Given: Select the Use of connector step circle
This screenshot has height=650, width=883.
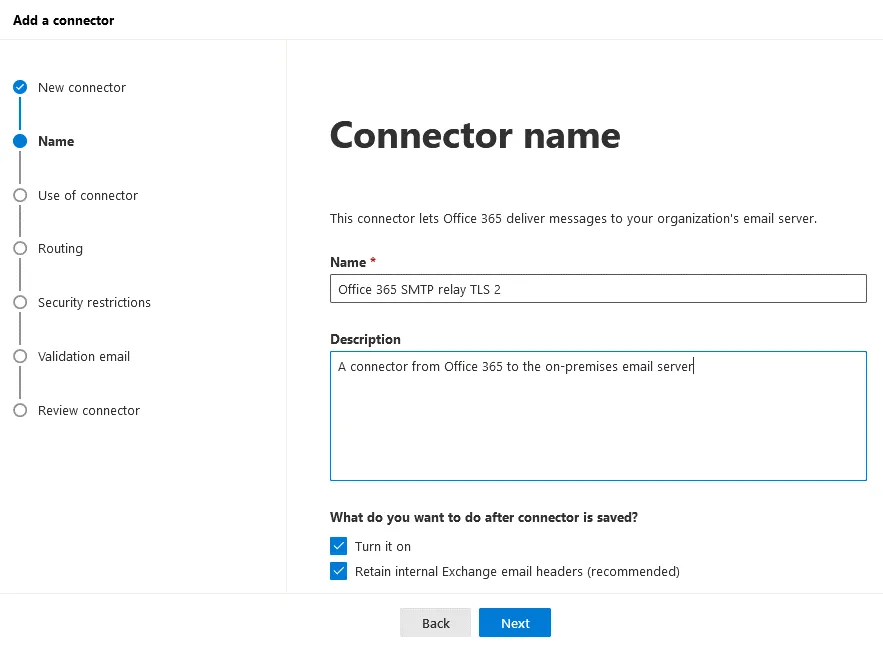Looking at the screenshot, I should click(20, 195).
